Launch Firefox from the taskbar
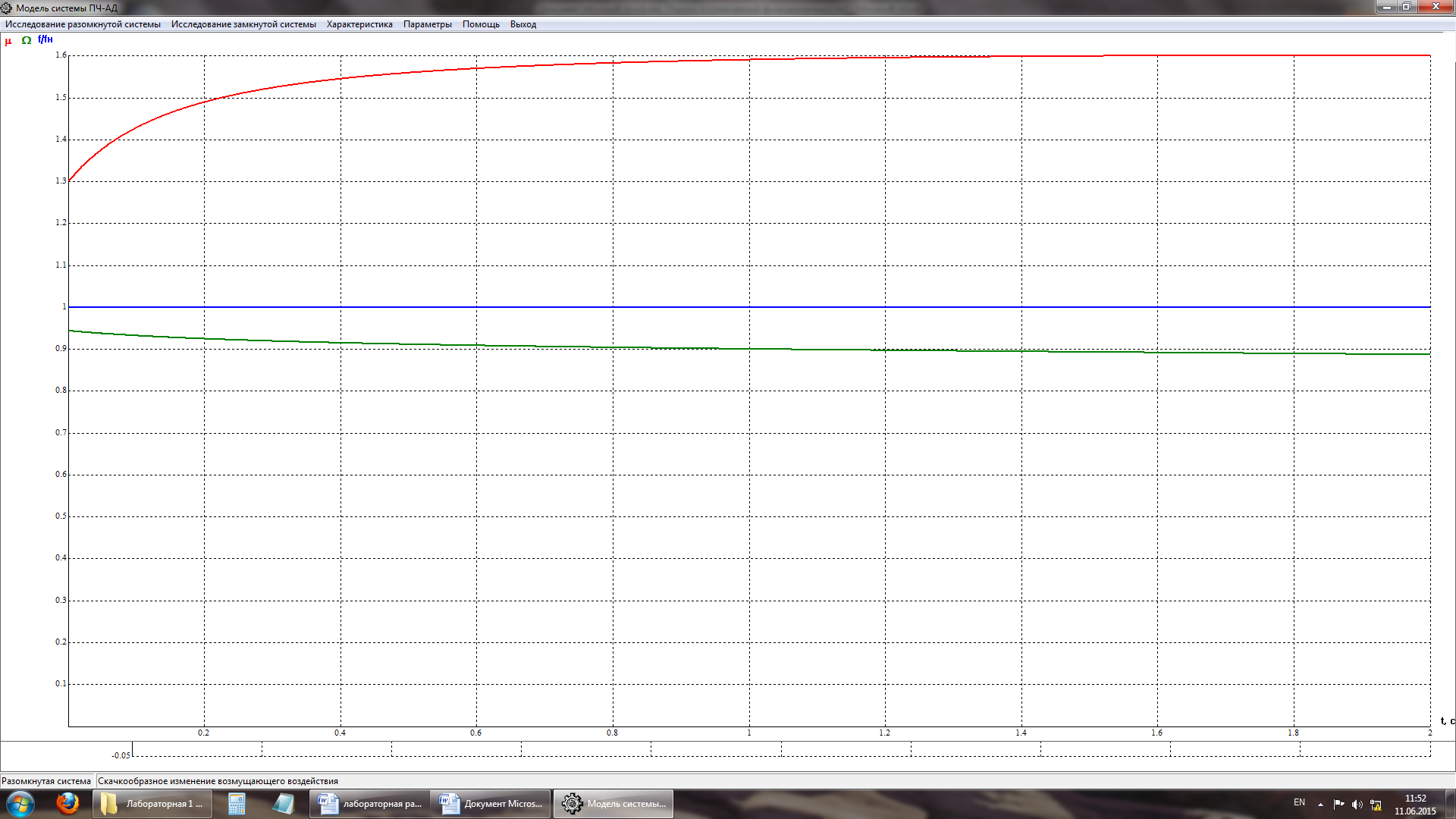1456x819 pixels. tap(67, 803)
